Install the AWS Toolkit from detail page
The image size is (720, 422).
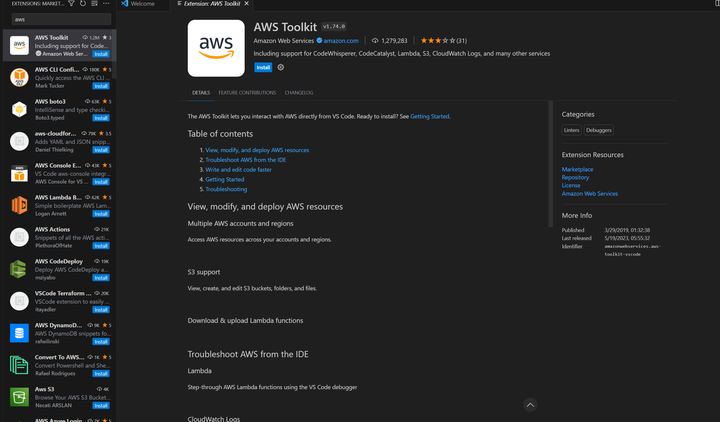(x=263, y=68)
